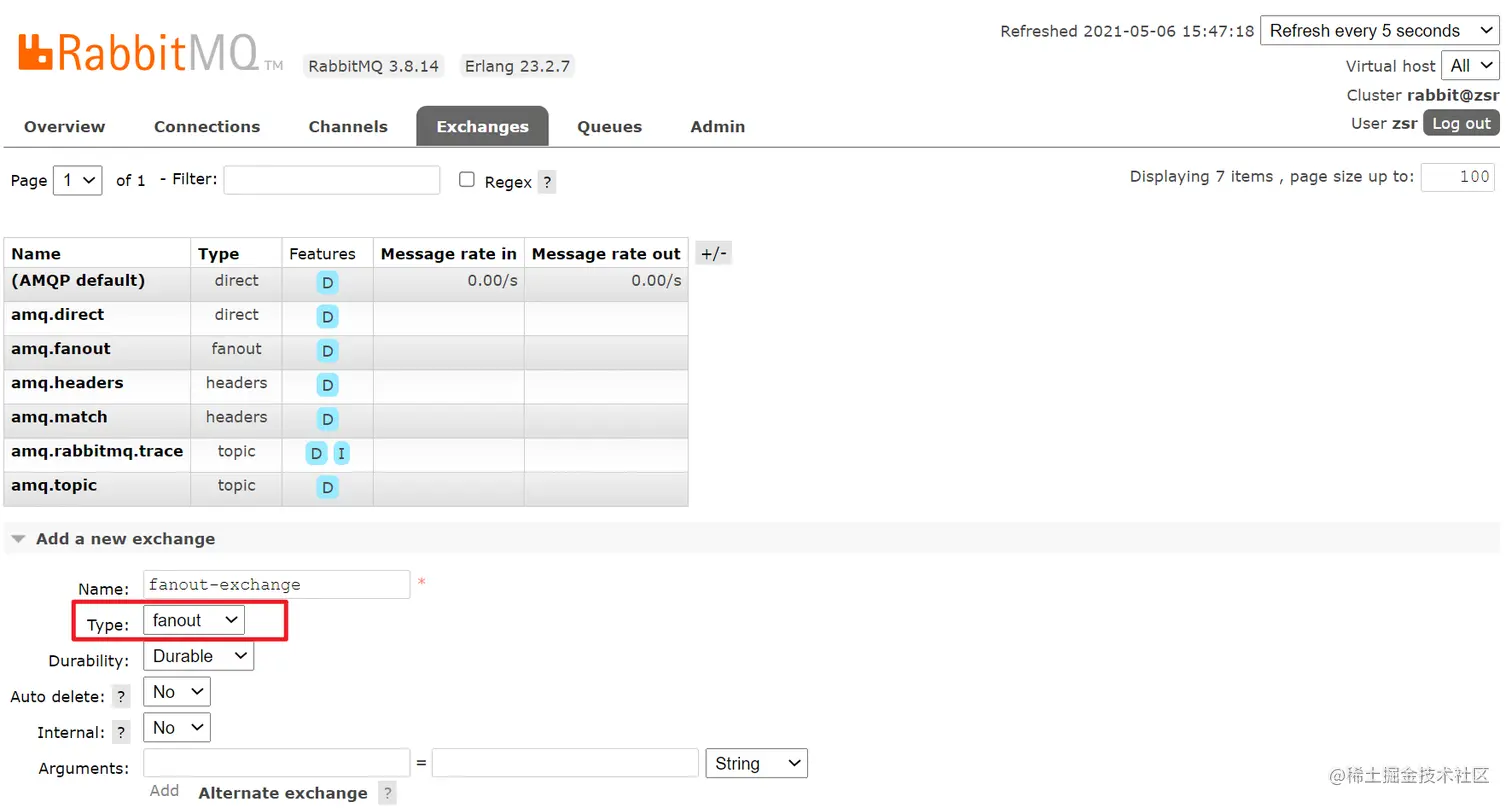Click the Log out button
Image resolution: width=1512 pixels, height=808 pixels.
coord(1461,123)
